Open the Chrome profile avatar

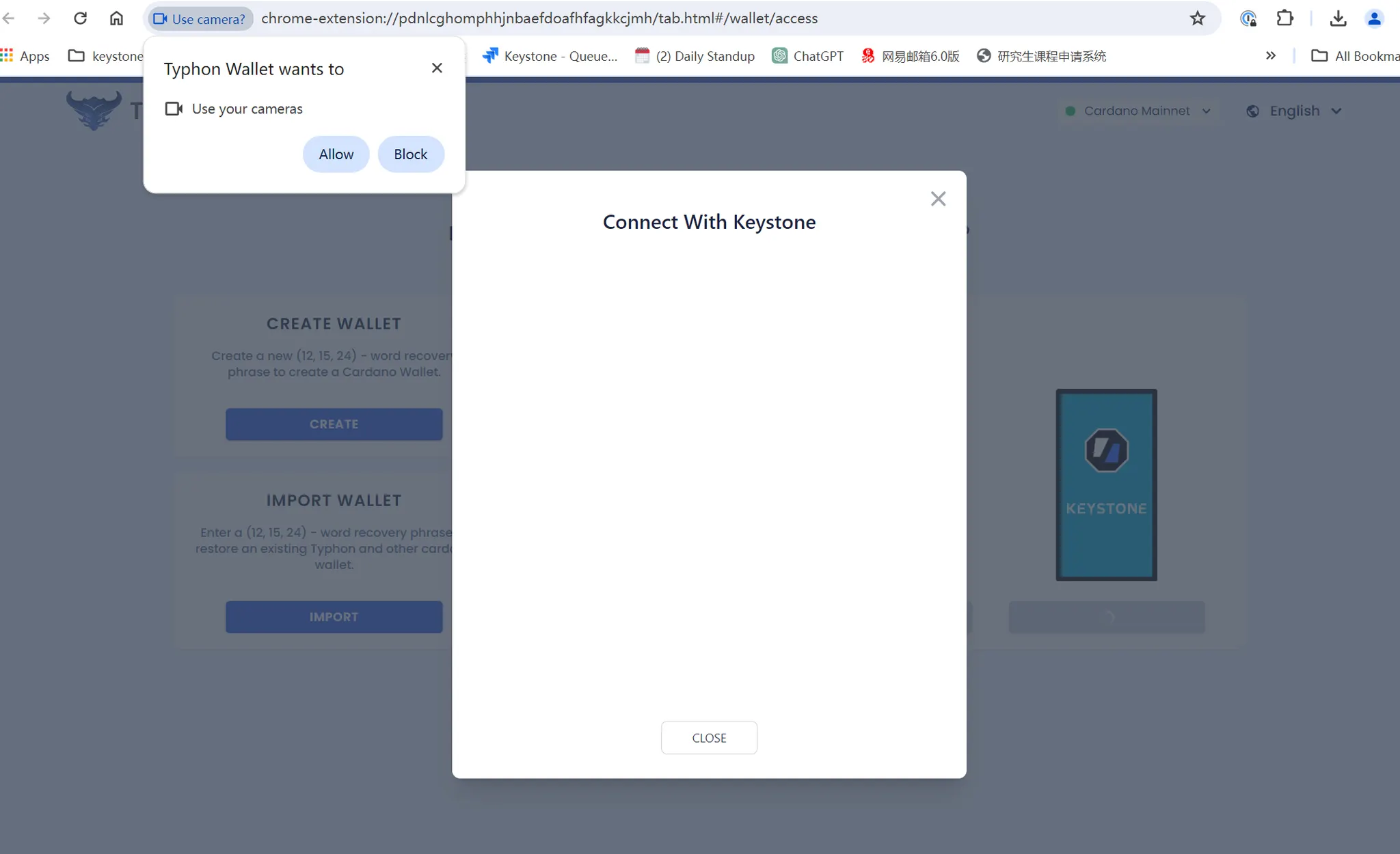1373,18
